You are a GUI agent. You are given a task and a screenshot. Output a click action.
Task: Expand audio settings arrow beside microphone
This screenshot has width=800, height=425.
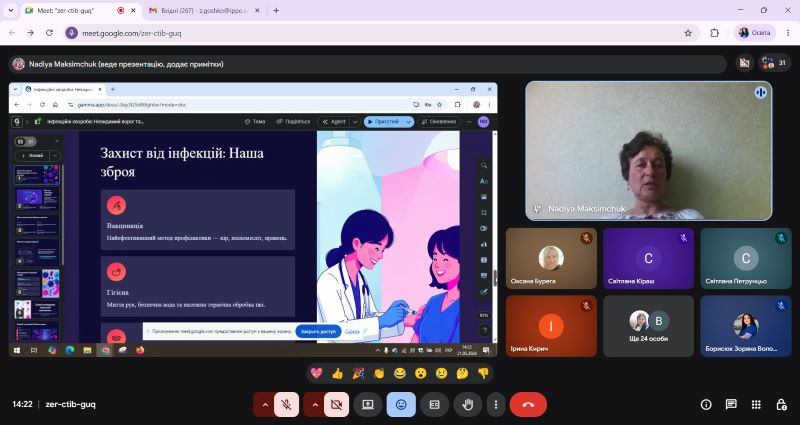(x=265, y=405)
